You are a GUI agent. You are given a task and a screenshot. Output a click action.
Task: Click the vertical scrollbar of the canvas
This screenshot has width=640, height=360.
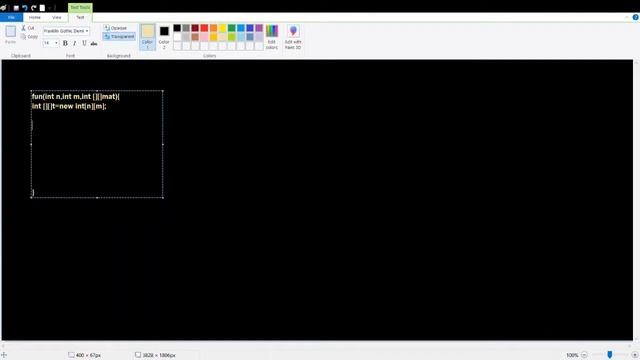click(x=636, y=200)
